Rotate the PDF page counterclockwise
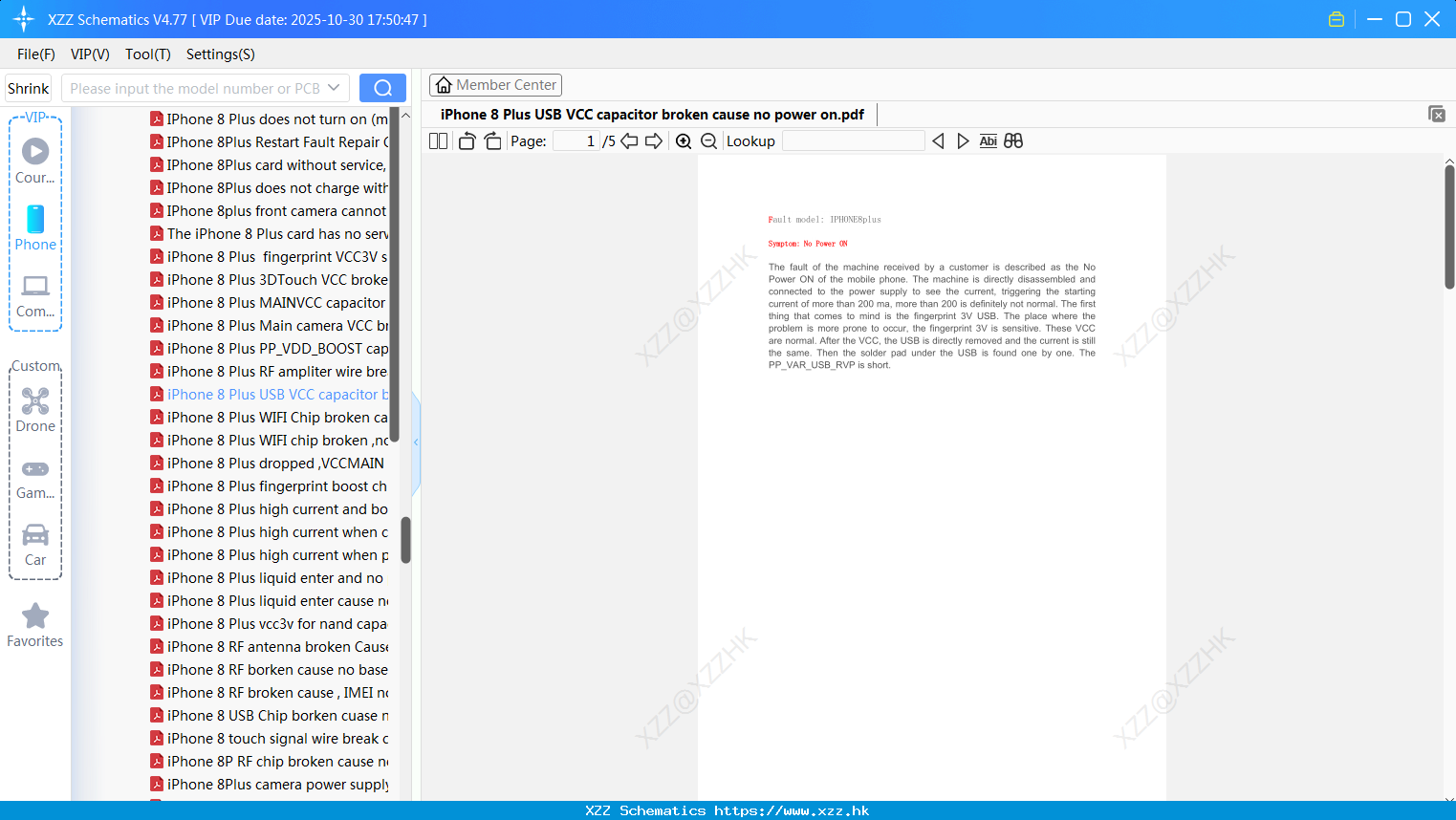 [x=467, y=141]
